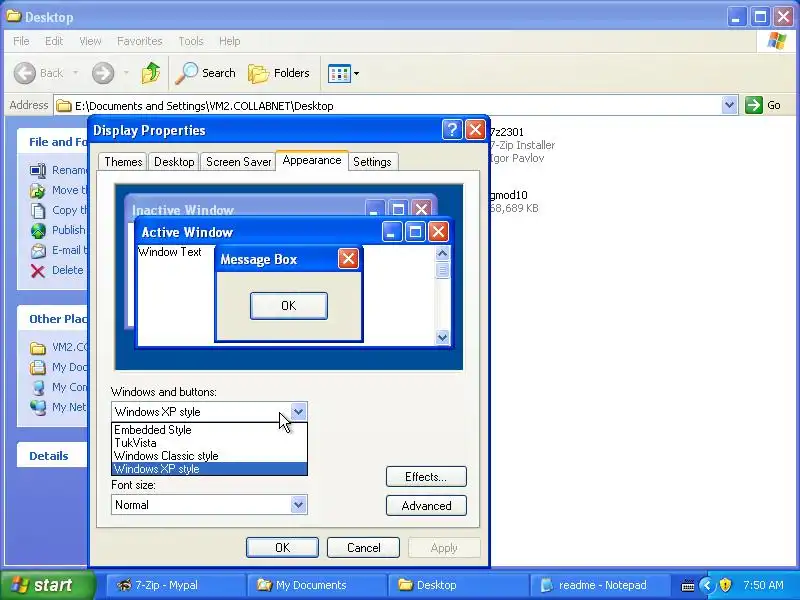Select the gmod10 file
Image resolution: width=800 pixels, height=600 pixels.
click(x=514, y=202)
